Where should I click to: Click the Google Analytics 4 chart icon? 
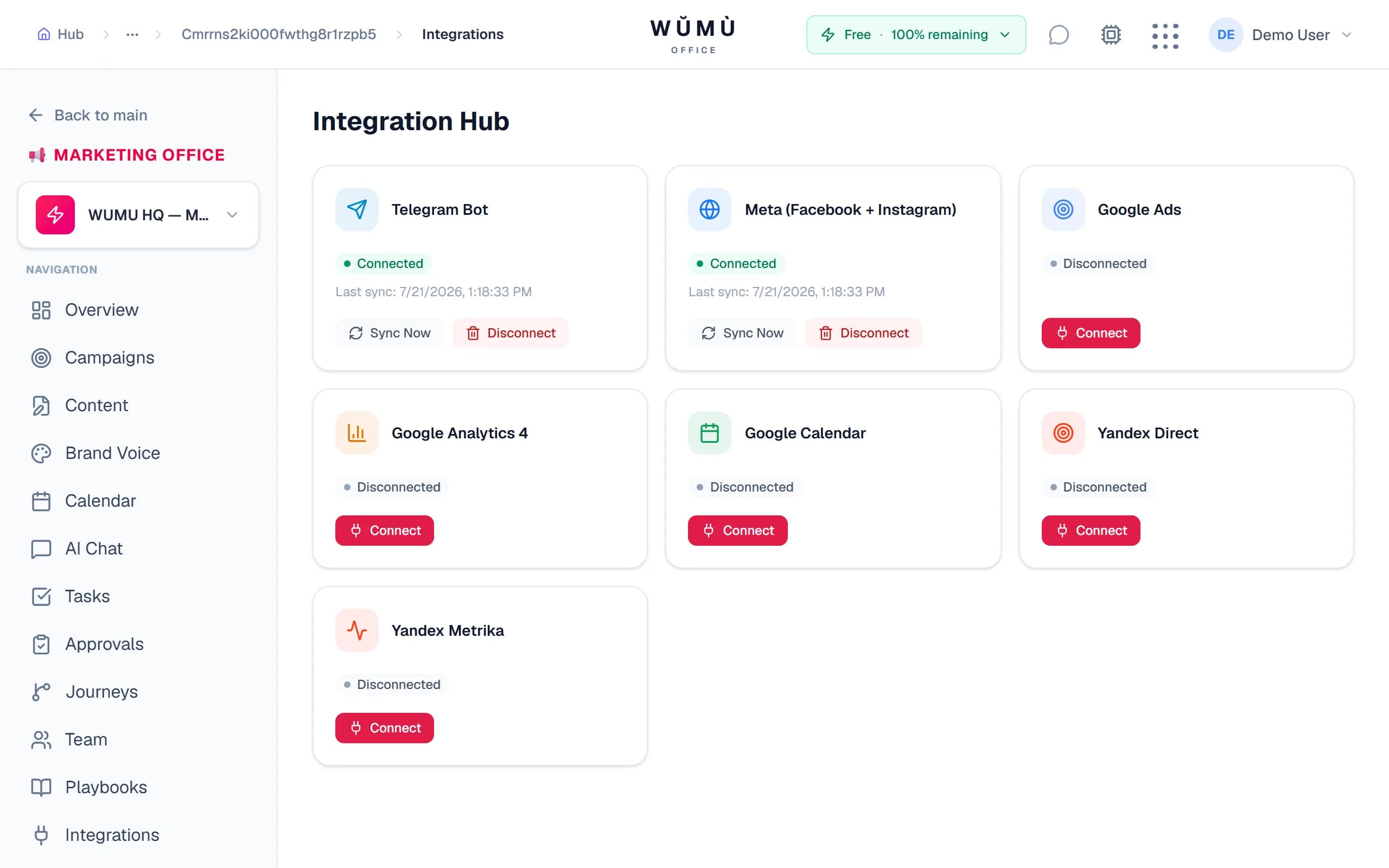point(356,433)
